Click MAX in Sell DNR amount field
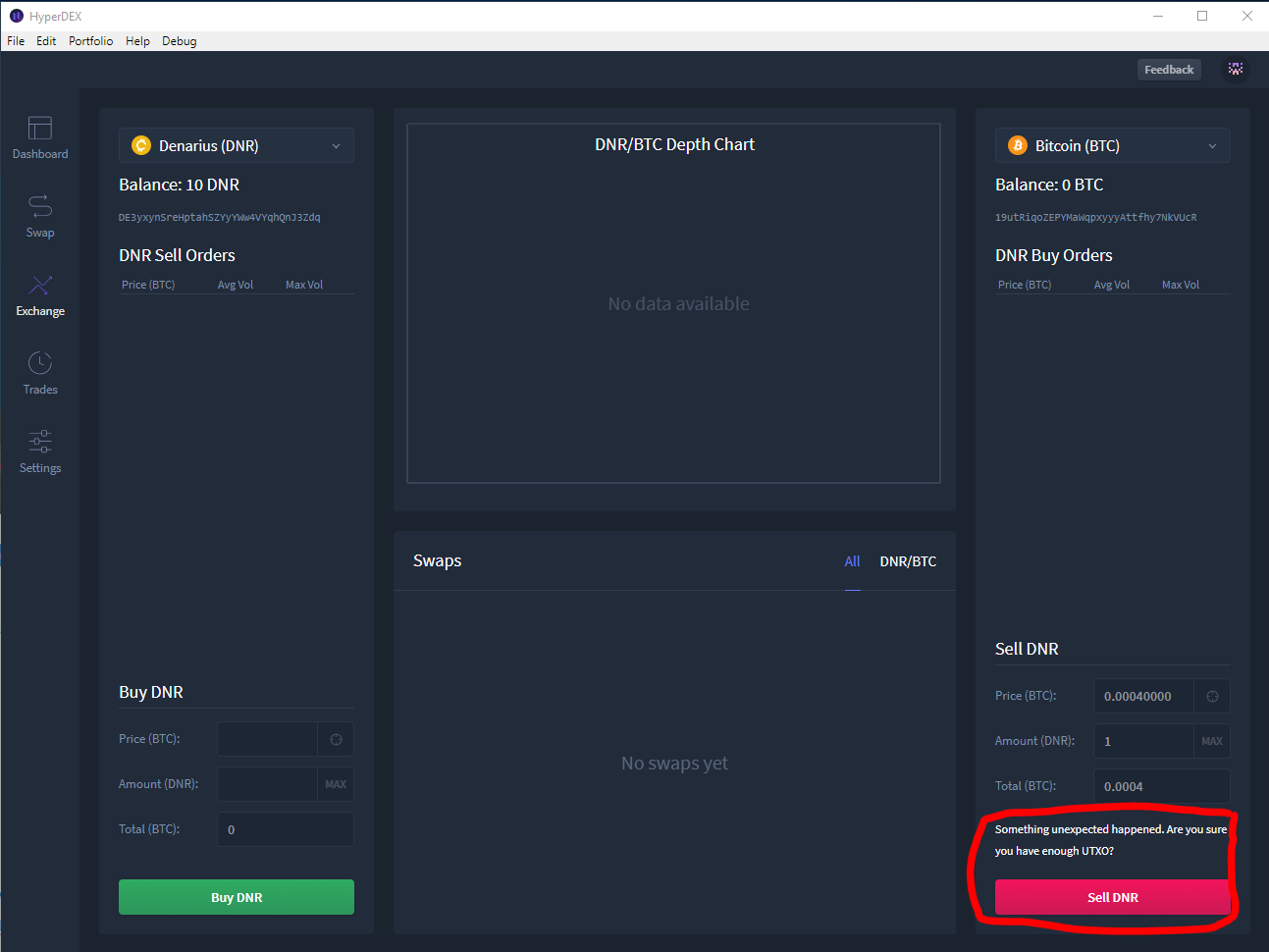The width and height of the screenshot is (1269, 952). 1212,741
